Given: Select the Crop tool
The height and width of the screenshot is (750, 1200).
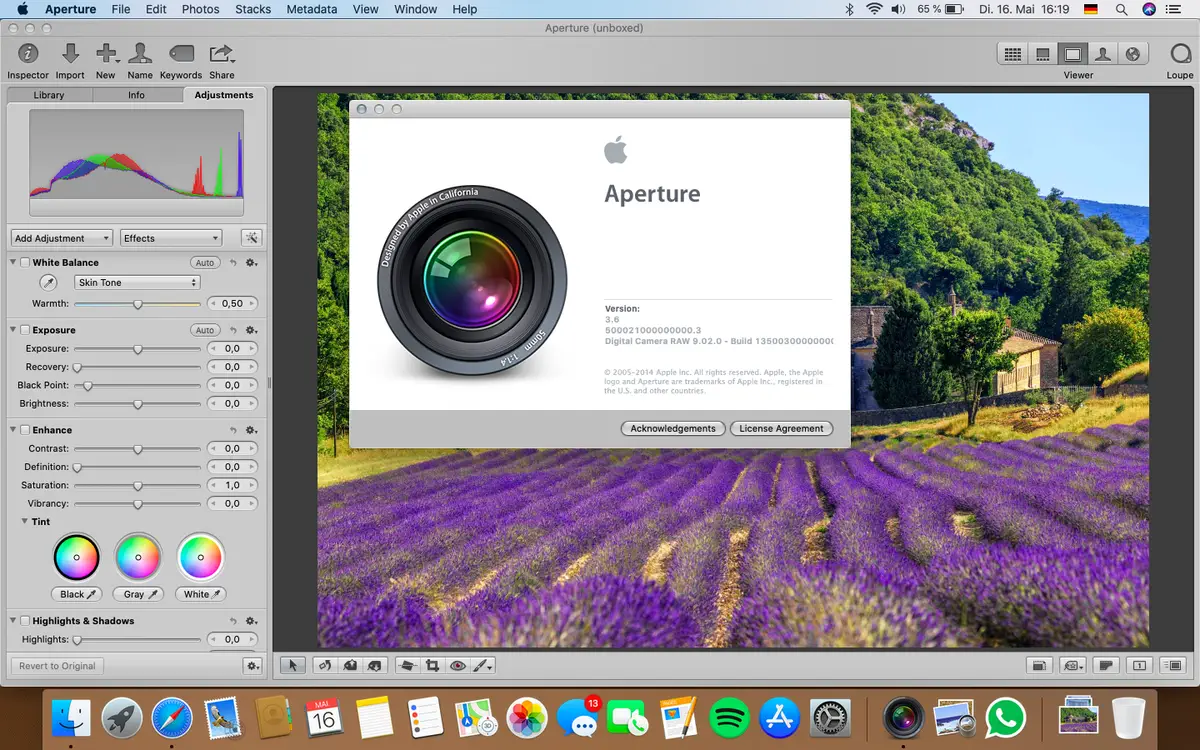Looking at the screenshot, I should click(x=433, y=665).
